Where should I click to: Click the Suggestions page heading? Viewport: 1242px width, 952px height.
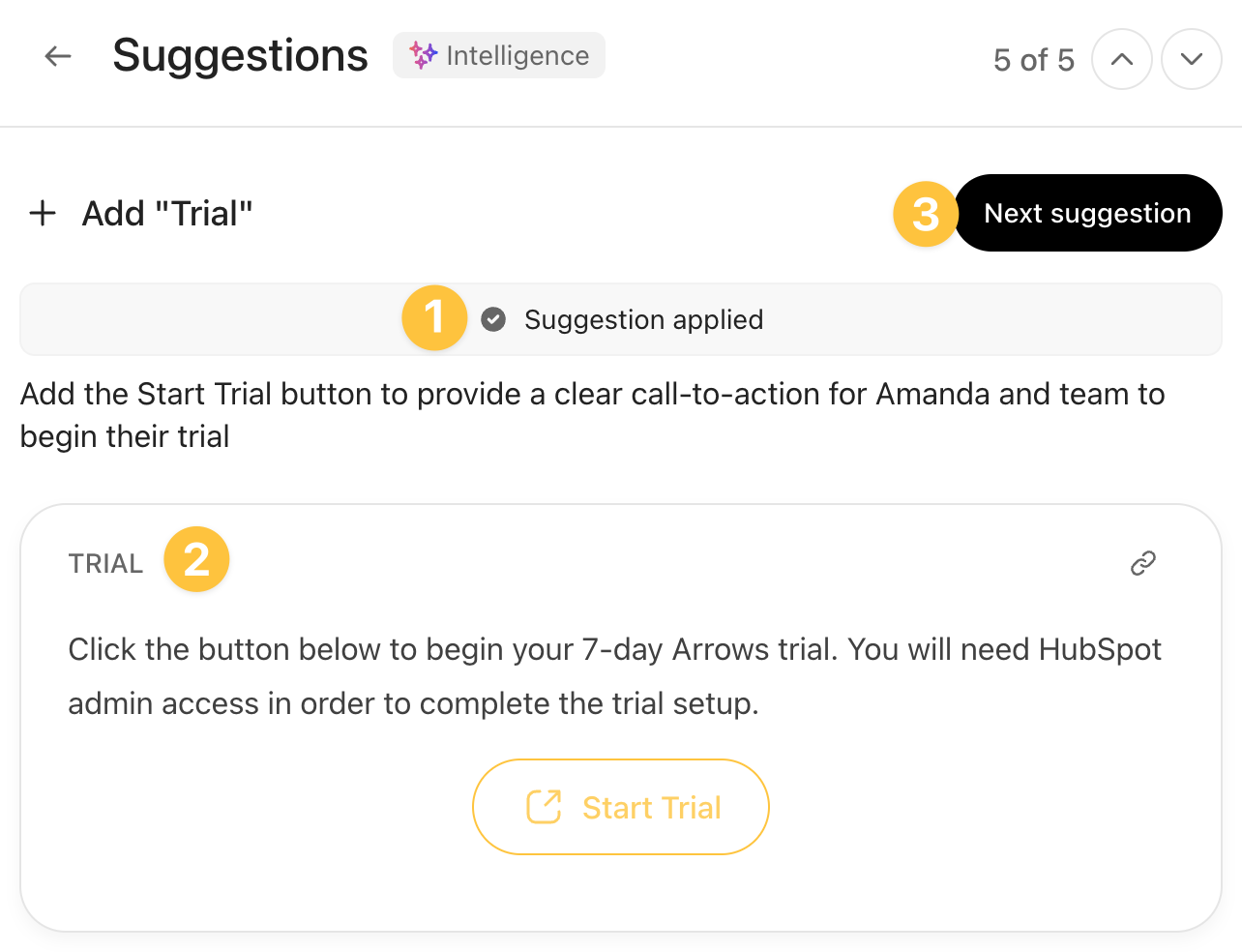tap(240, 56)
